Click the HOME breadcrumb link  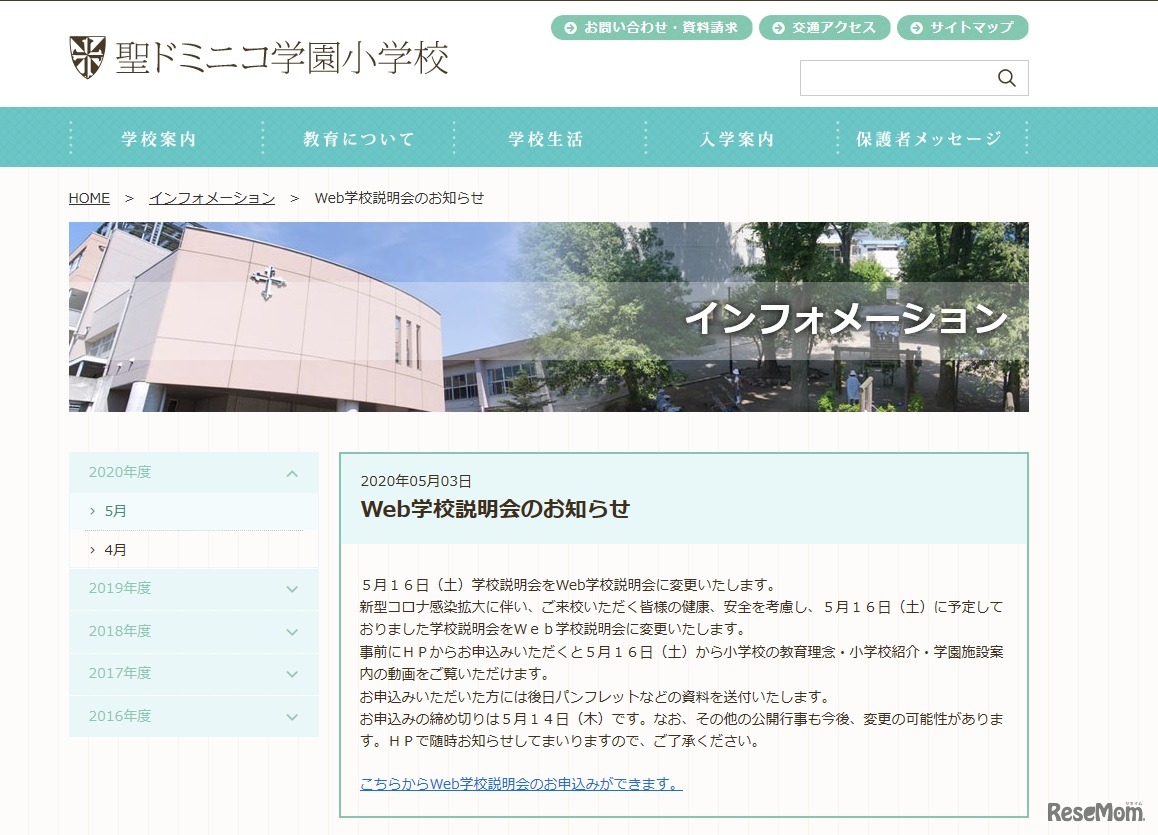point(89,198)
